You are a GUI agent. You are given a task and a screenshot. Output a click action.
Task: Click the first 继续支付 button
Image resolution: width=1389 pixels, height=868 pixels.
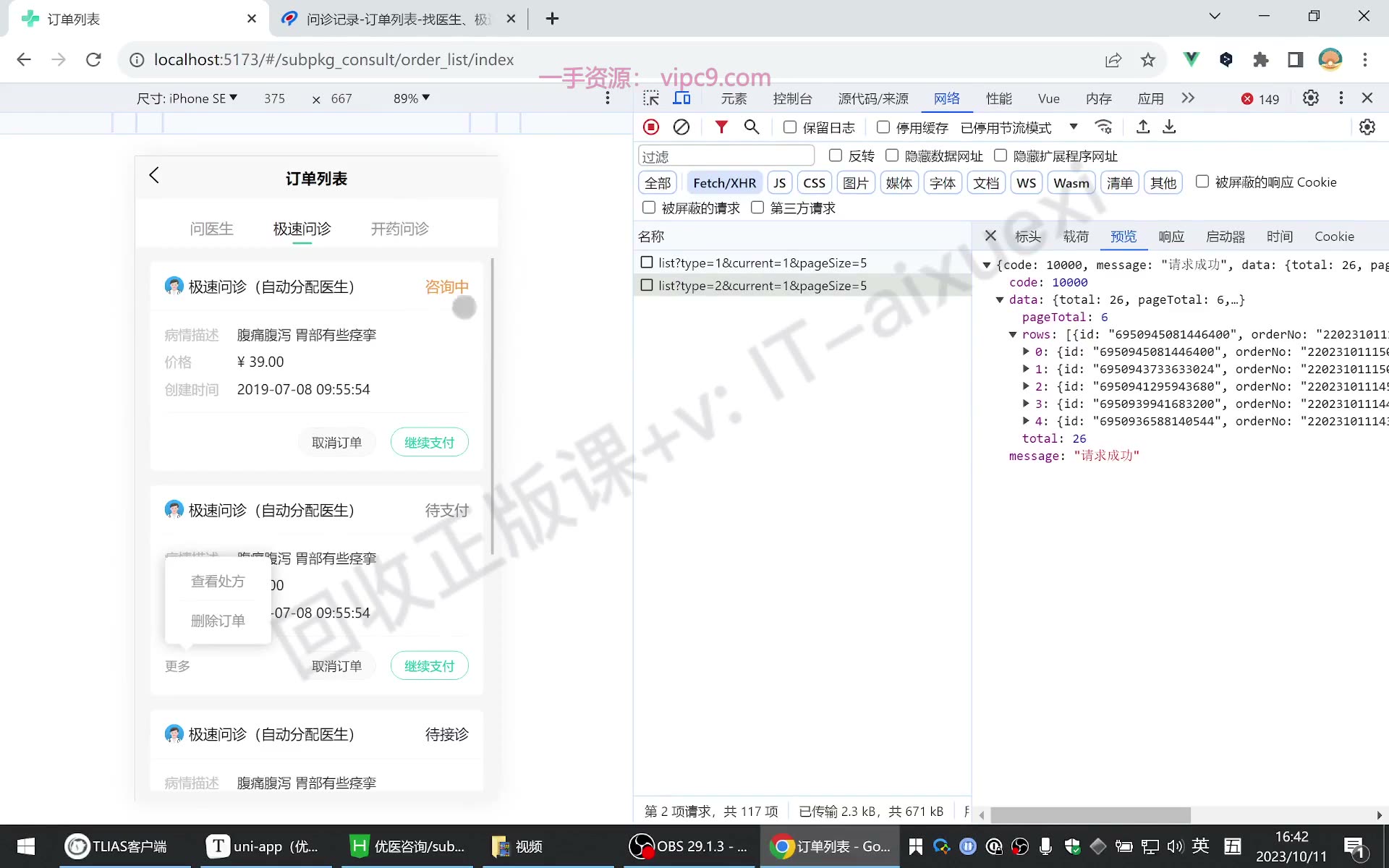430,442
